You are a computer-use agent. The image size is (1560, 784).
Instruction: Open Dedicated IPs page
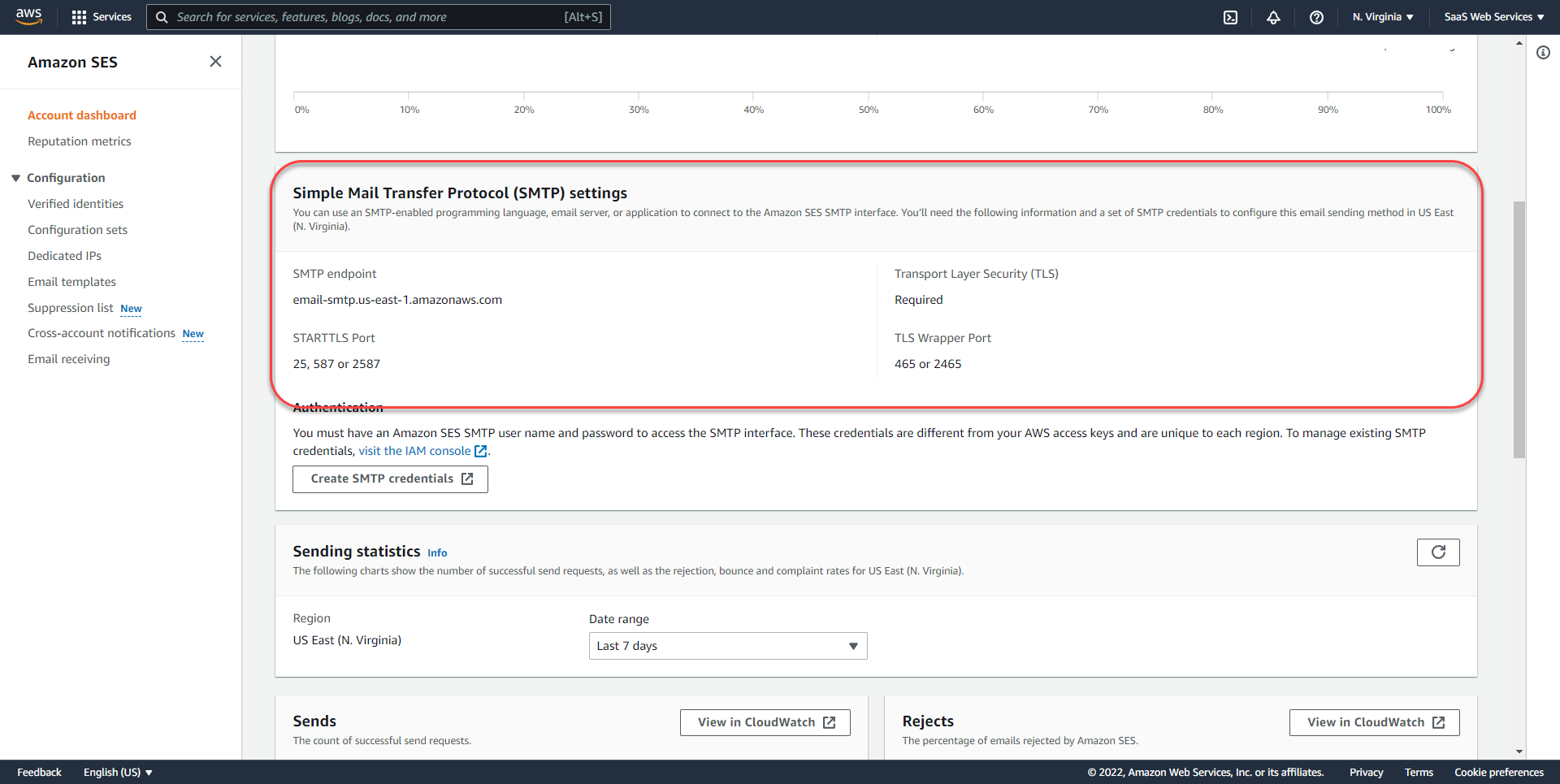click(x=65, y=256)
